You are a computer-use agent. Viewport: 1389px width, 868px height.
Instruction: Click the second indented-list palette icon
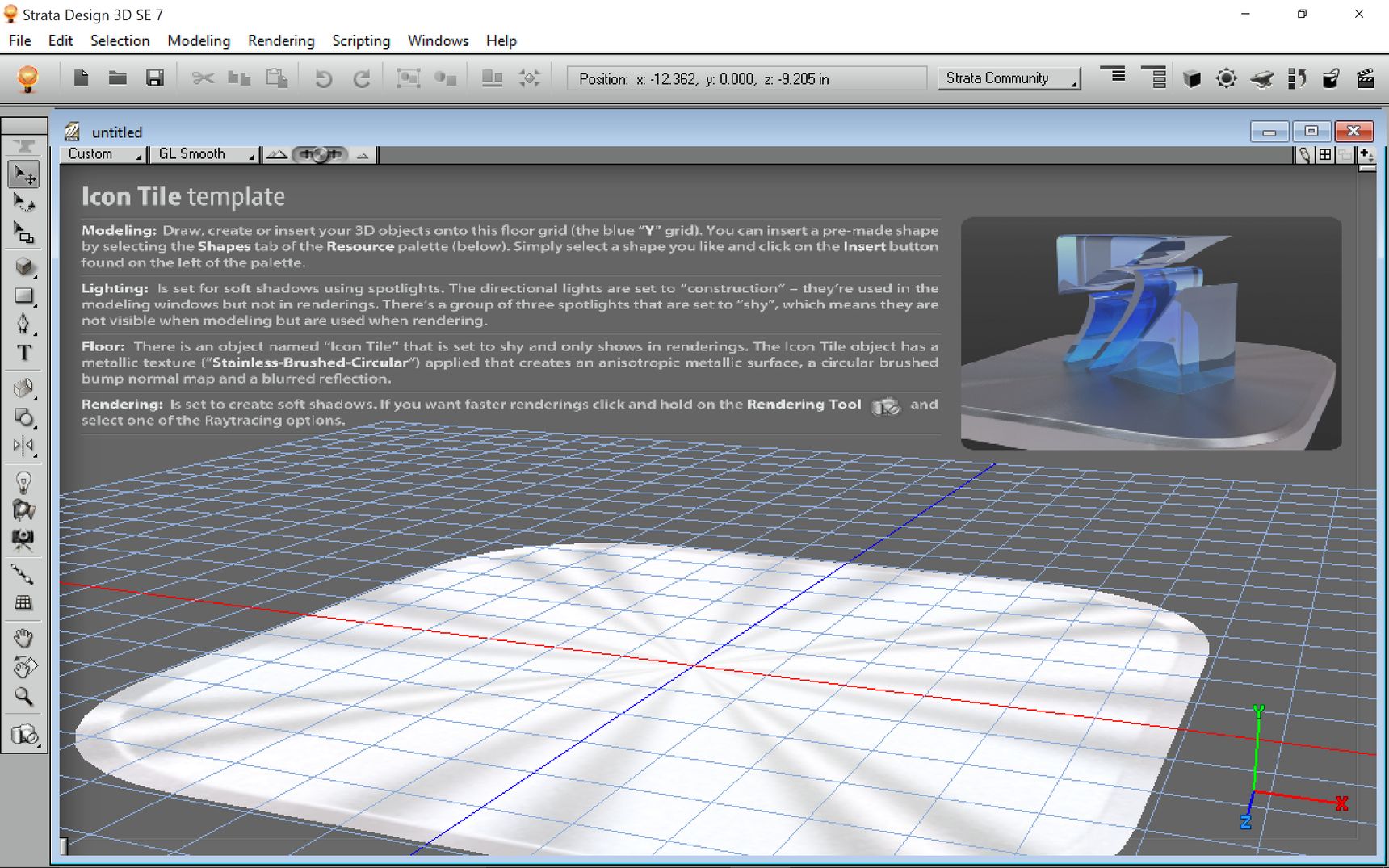click(1154, 78)
